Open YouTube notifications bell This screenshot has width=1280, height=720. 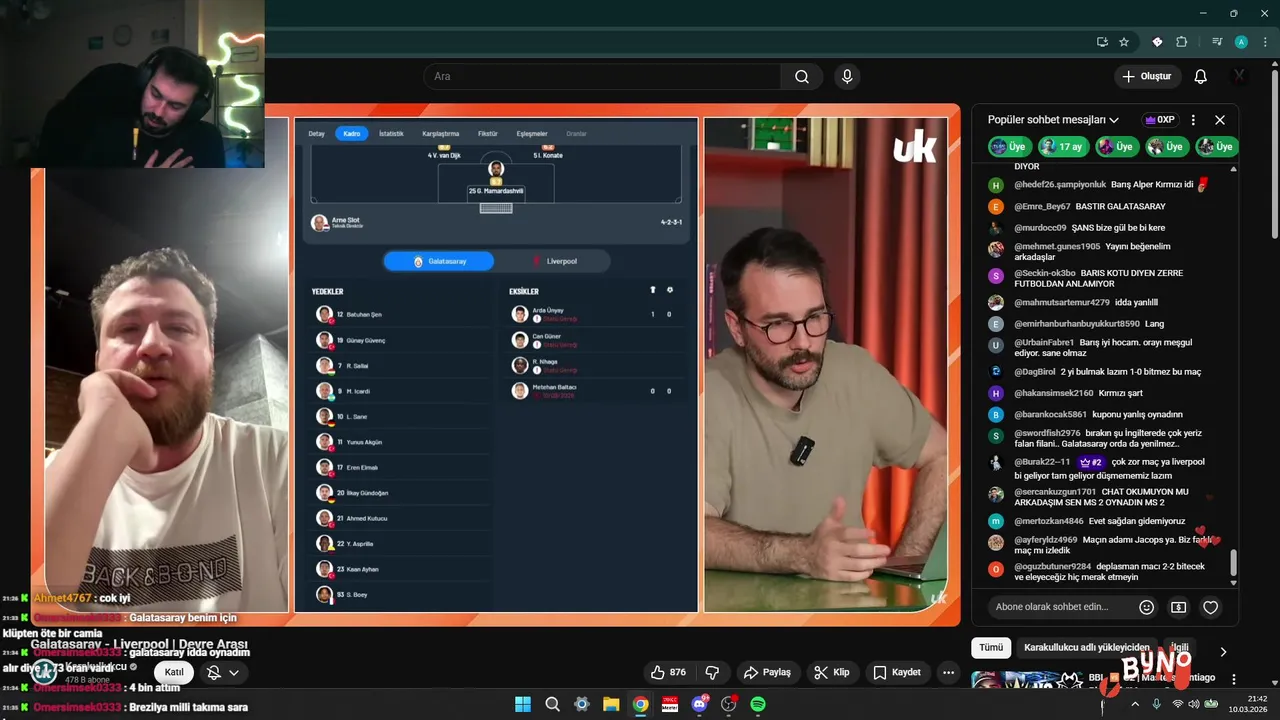(x=1201, y=76)
